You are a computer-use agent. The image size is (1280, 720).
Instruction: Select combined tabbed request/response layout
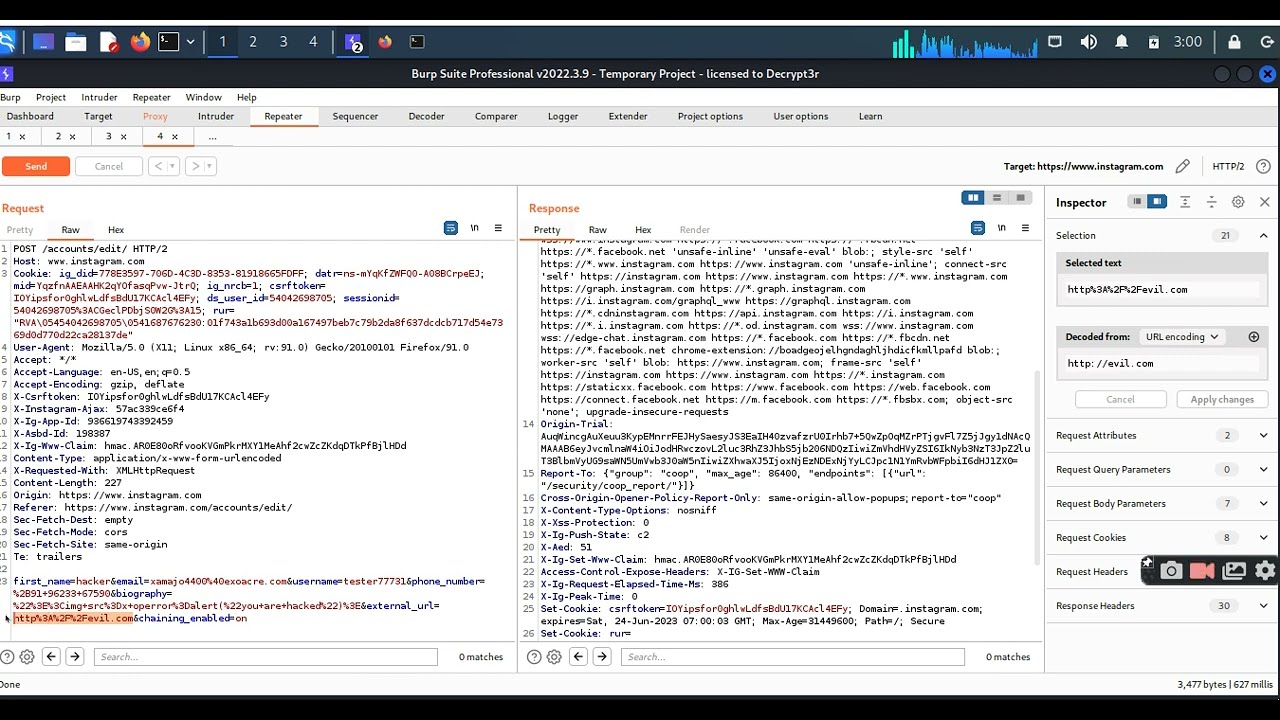coord(1020,198)
